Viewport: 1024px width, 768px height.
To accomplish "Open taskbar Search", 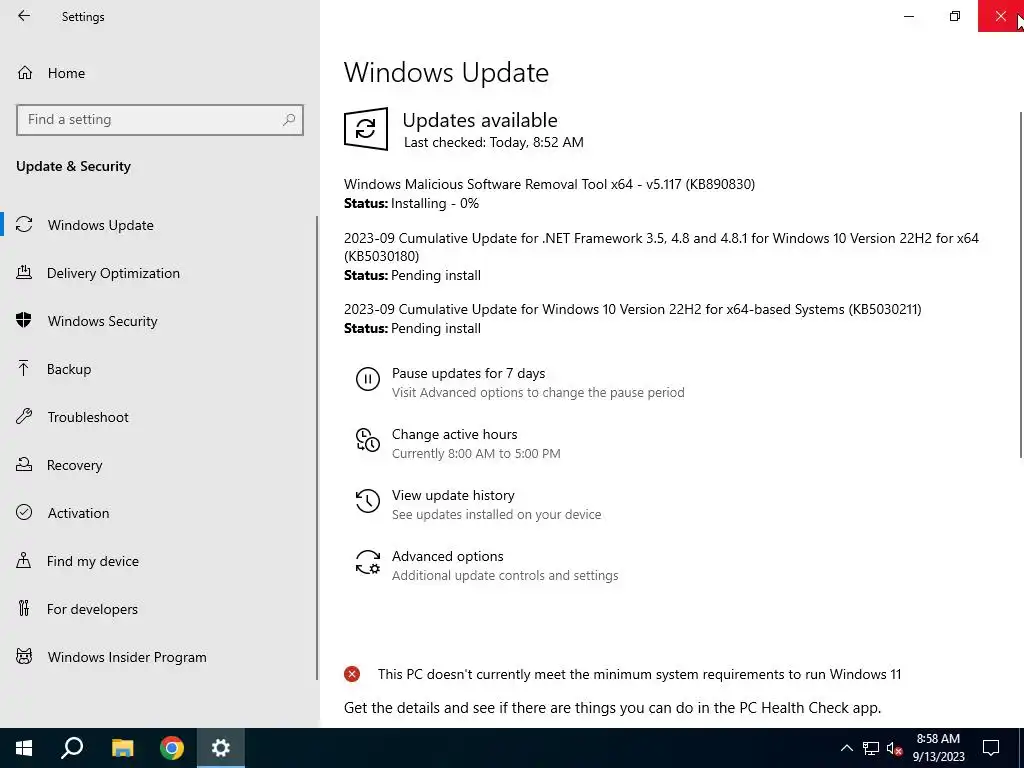I will [72, 748].
